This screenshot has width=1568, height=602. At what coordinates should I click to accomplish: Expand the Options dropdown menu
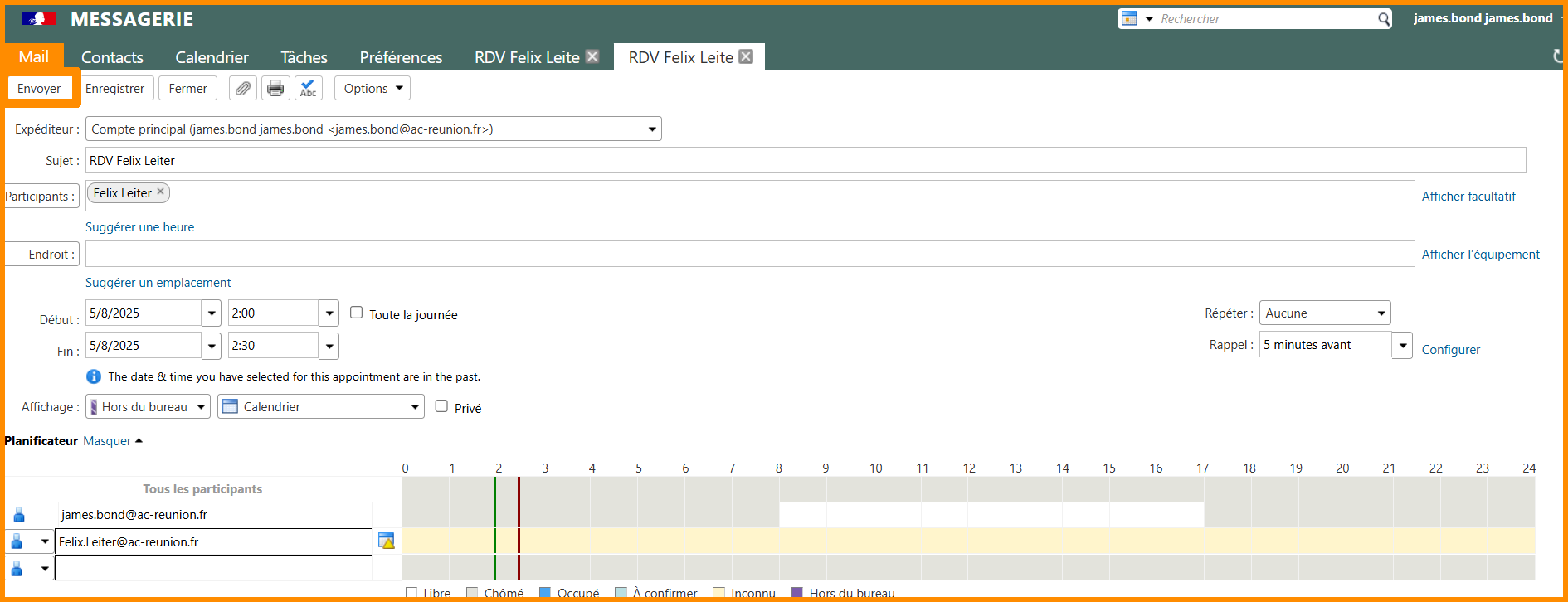coord(373,89)
